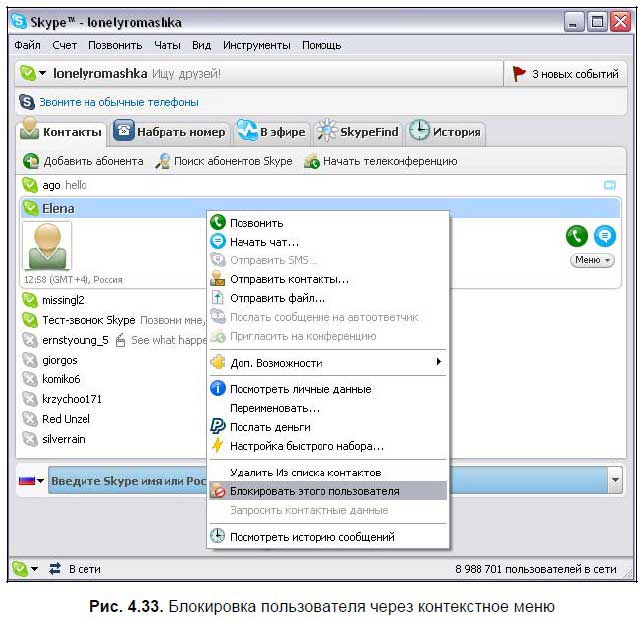Open the Инструменты menu
Viewport: 644px width, 621px height.
point(256,45)
